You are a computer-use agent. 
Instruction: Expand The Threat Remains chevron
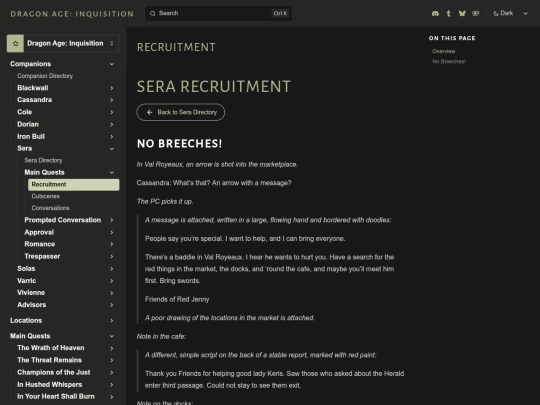tap(112, 360)
